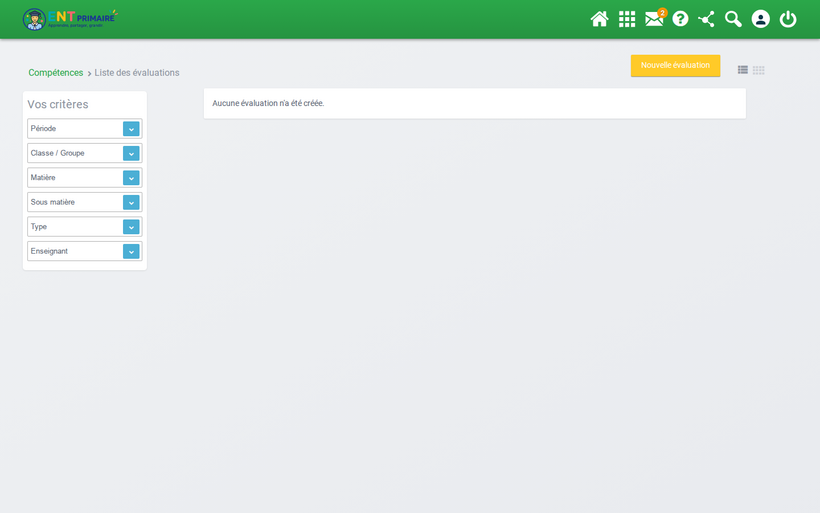Expand Classe / Groupe dropdown arrow
Screen dimensions: 820x513
click(131, 153)
